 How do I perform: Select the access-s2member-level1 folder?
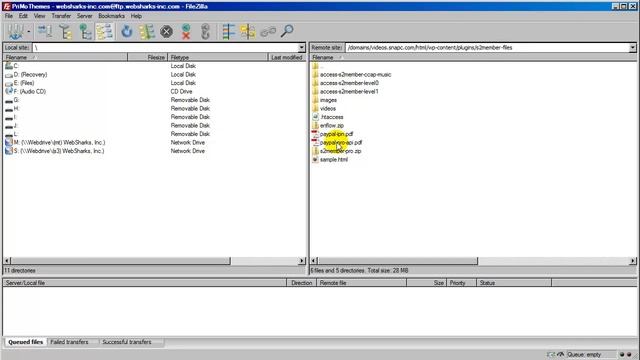(346, 91)
